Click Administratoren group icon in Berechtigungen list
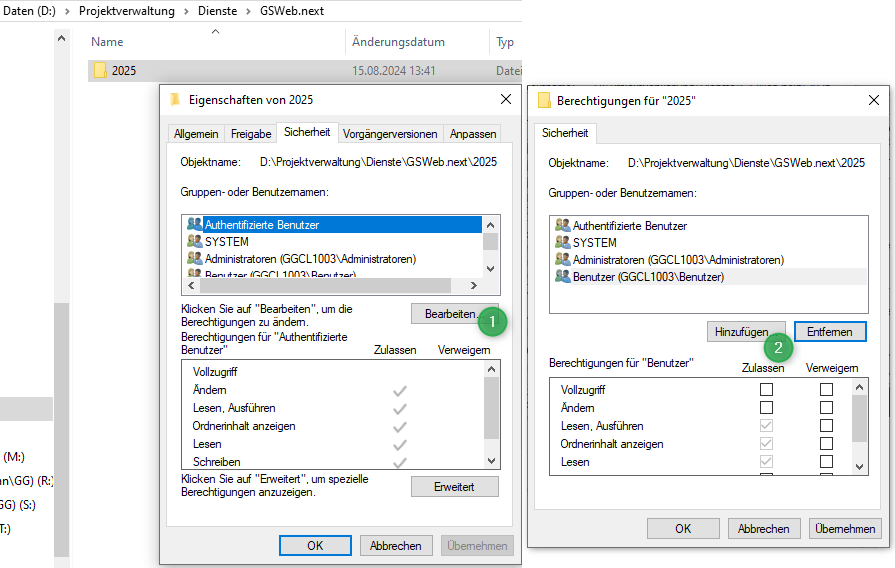Viewport: 895px width, 568px height. pyautogui.click(x=563, y=259)
